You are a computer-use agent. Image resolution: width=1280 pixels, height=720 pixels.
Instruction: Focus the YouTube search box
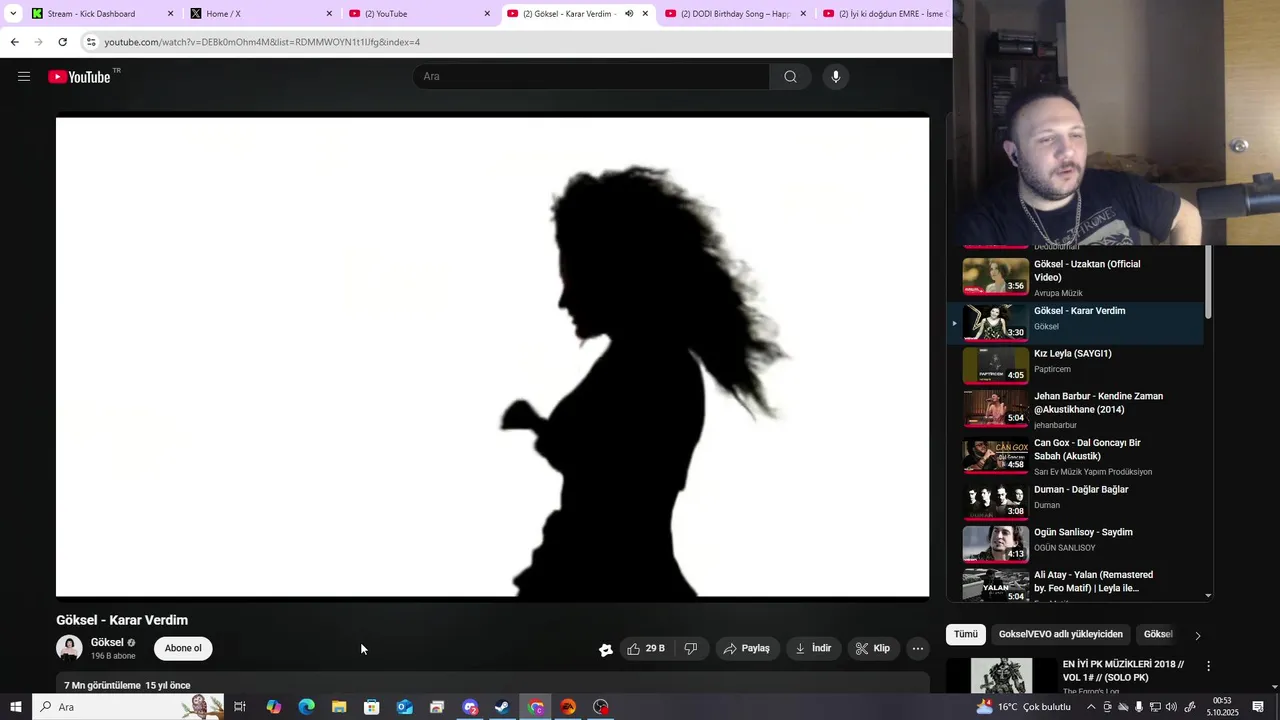point(591,76)
